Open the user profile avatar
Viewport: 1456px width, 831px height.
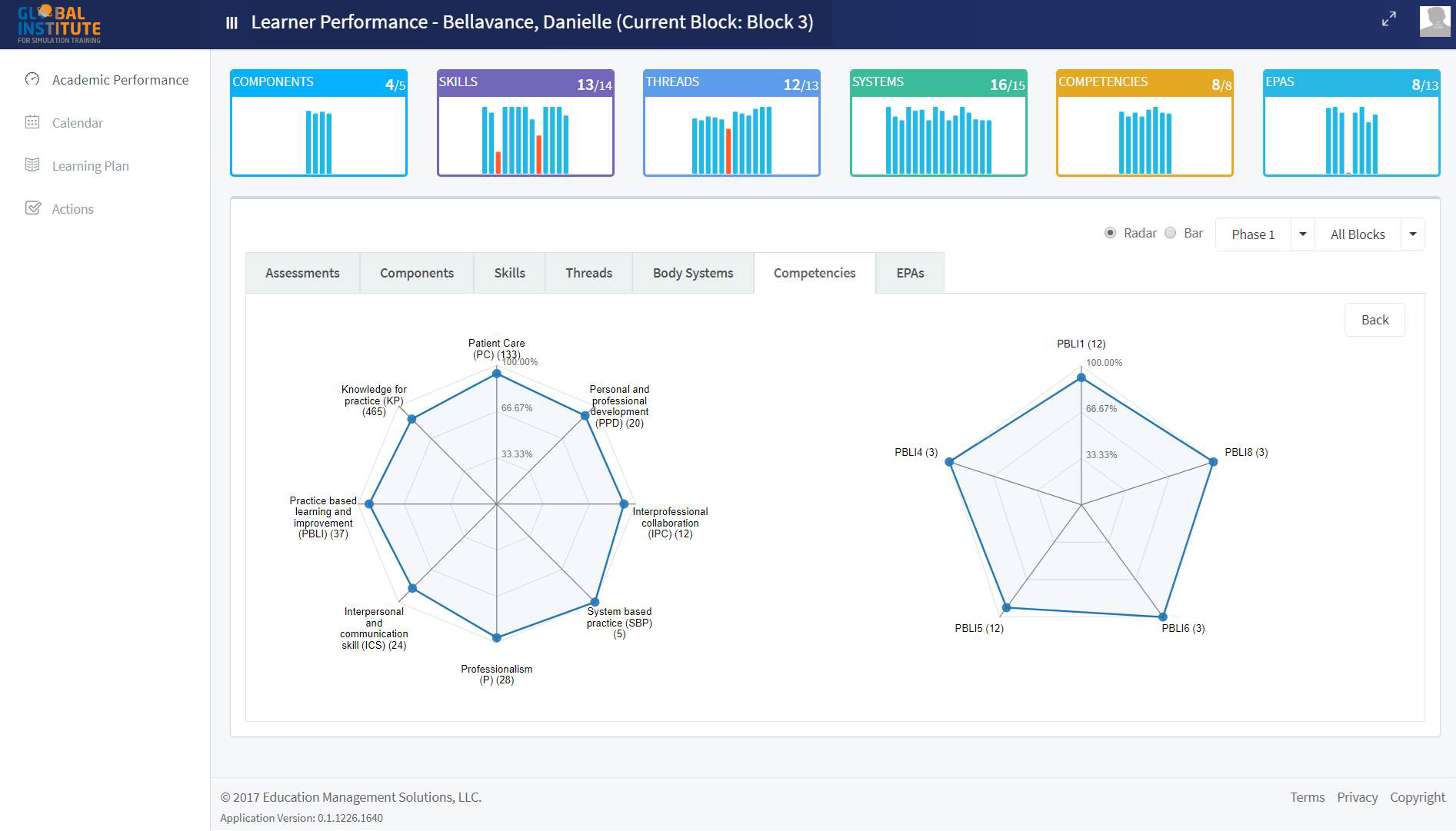(x=1434, y=22)
